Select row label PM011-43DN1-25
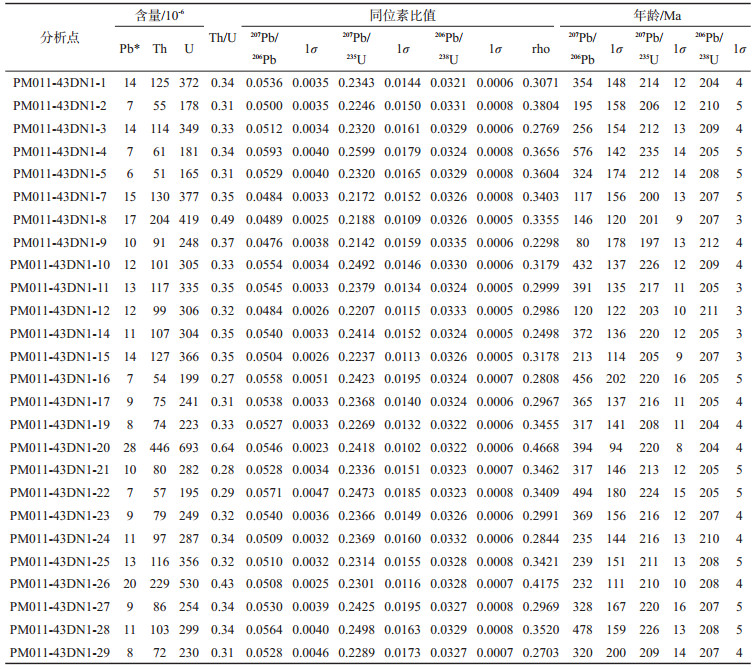755x669 pixels. pos(60,562)
